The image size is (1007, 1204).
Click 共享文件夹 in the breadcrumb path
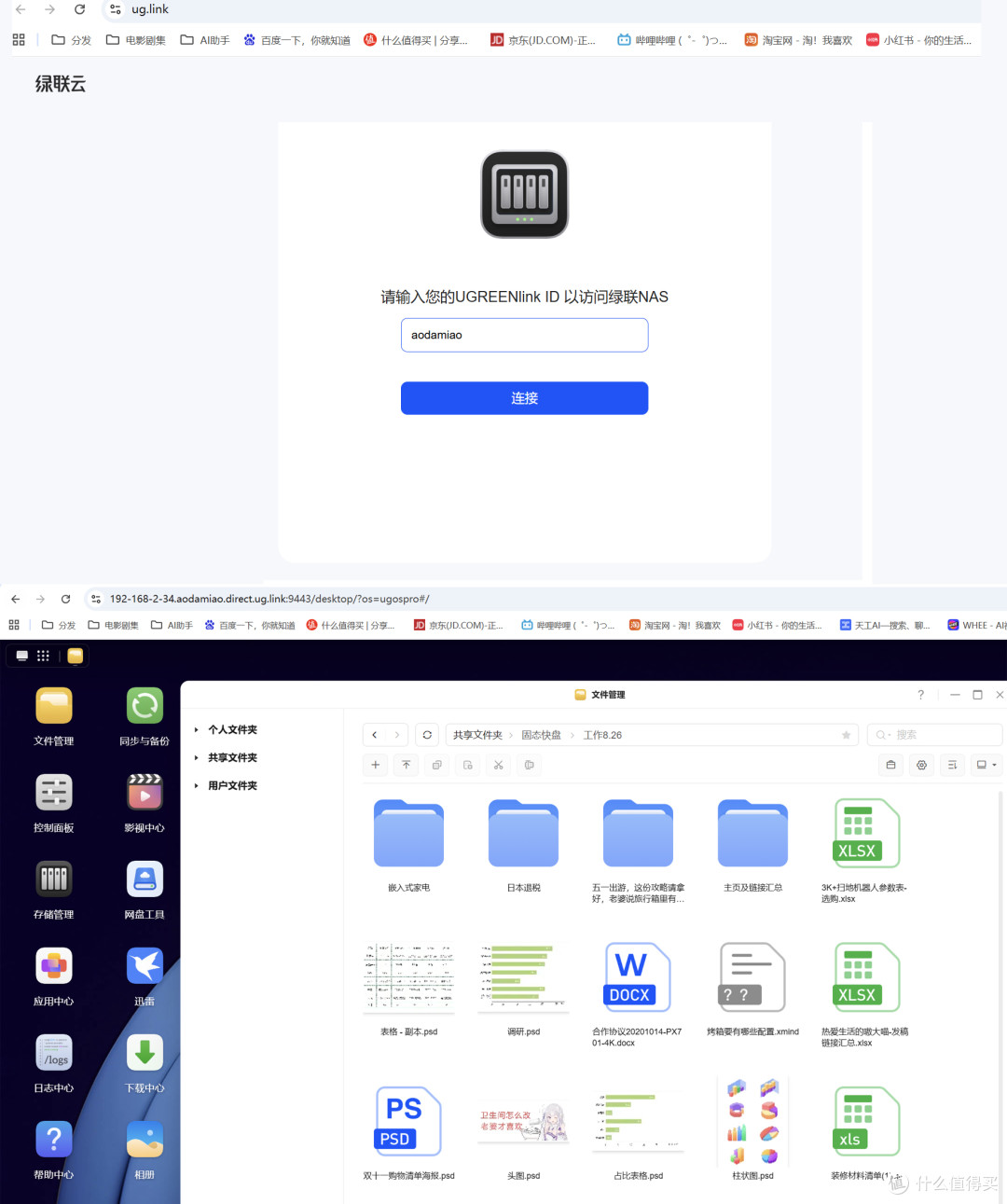(x=477, y=735)
